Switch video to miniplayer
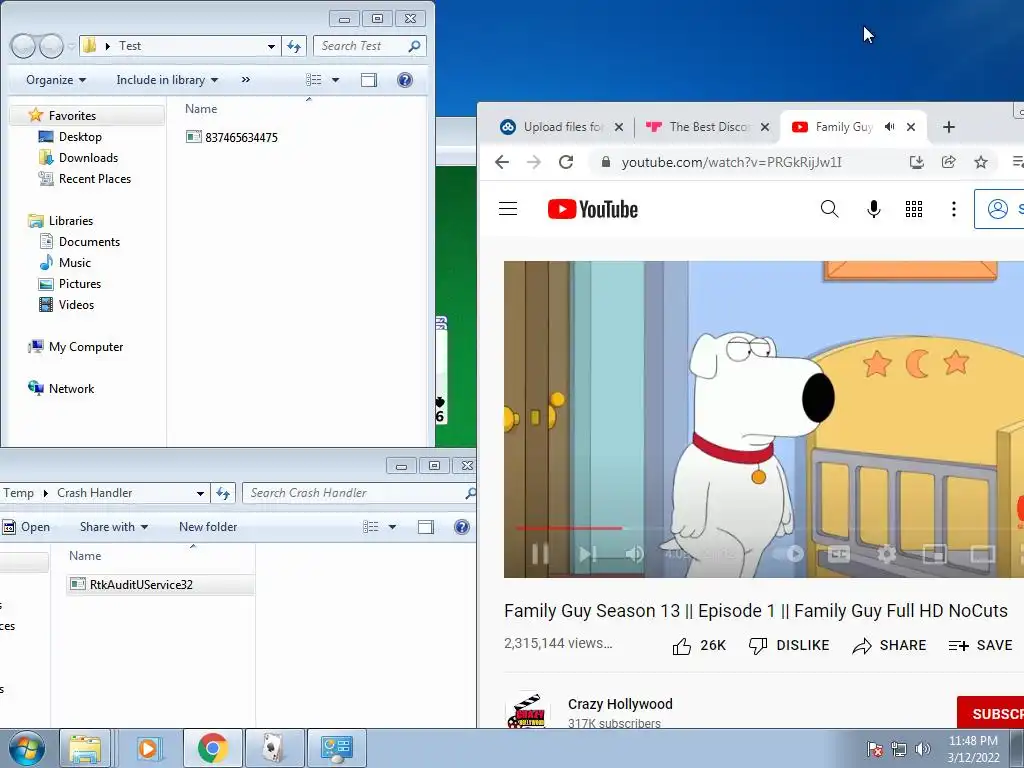The image size is (1024, 768). coord(935,554)
